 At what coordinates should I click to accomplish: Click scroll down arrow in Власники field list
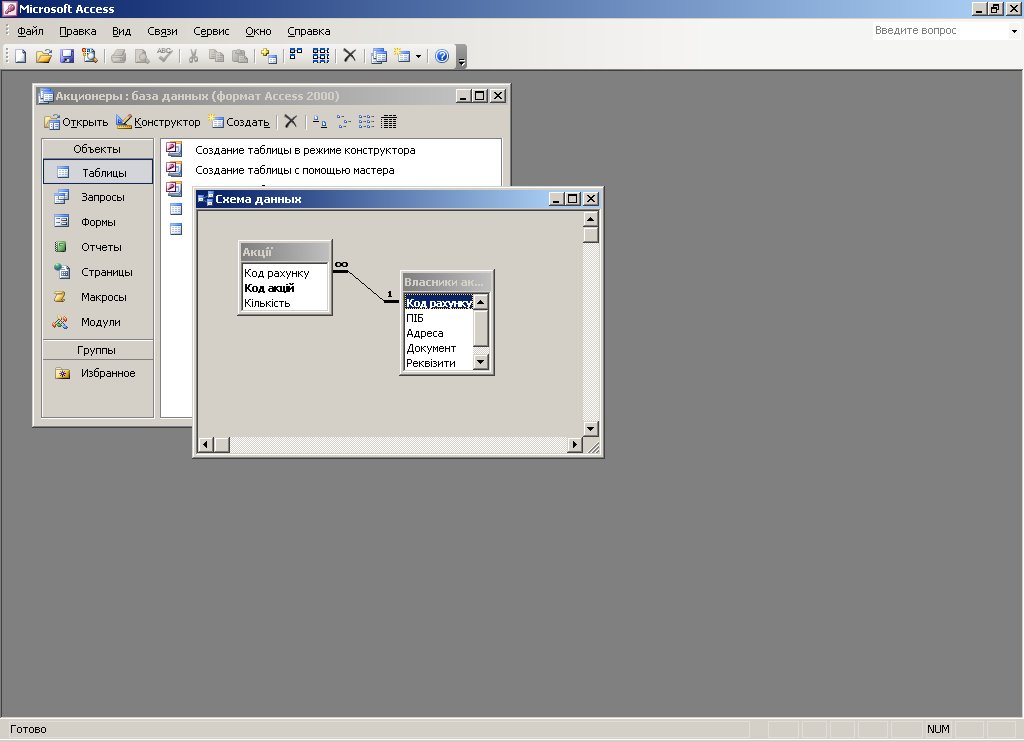pos(481,362)
